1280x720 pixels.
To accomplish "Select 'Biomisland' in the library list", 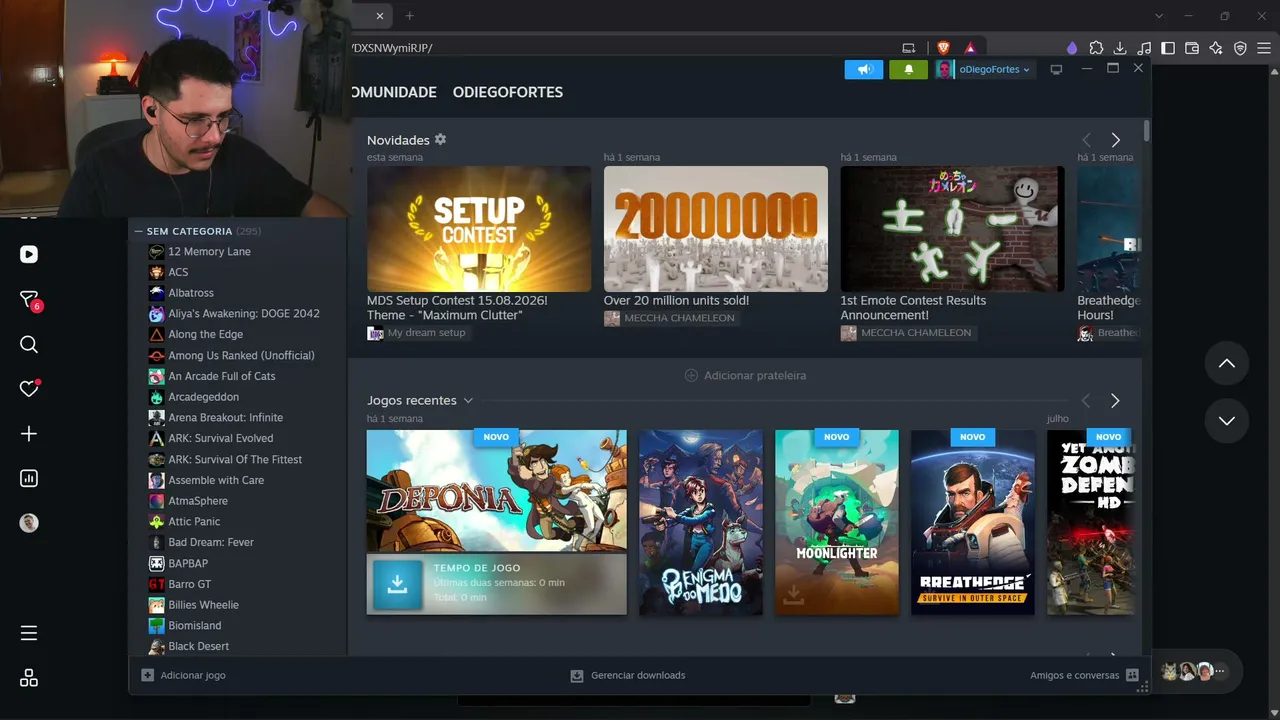I will point(195,625).
